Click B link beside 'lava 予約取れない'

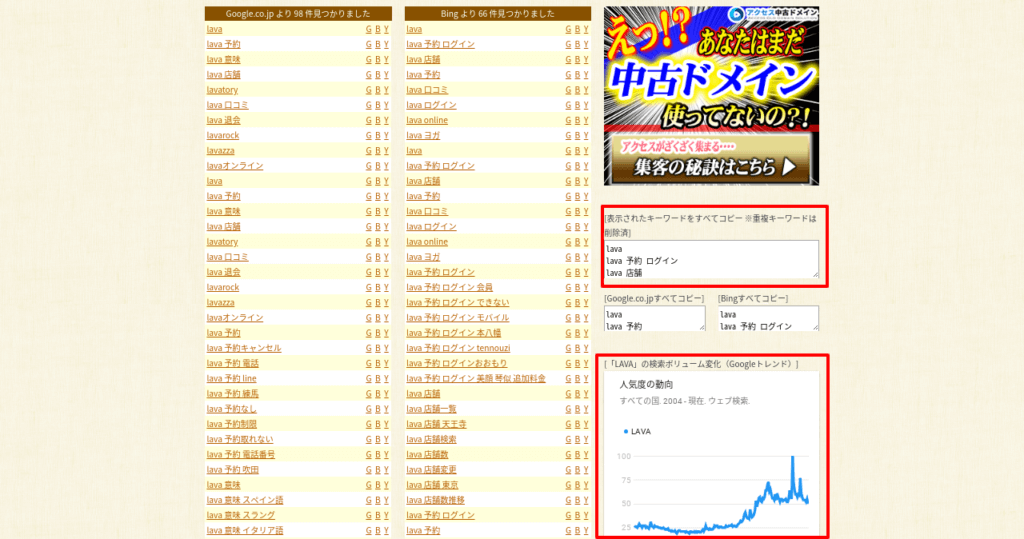coord(377,439)
